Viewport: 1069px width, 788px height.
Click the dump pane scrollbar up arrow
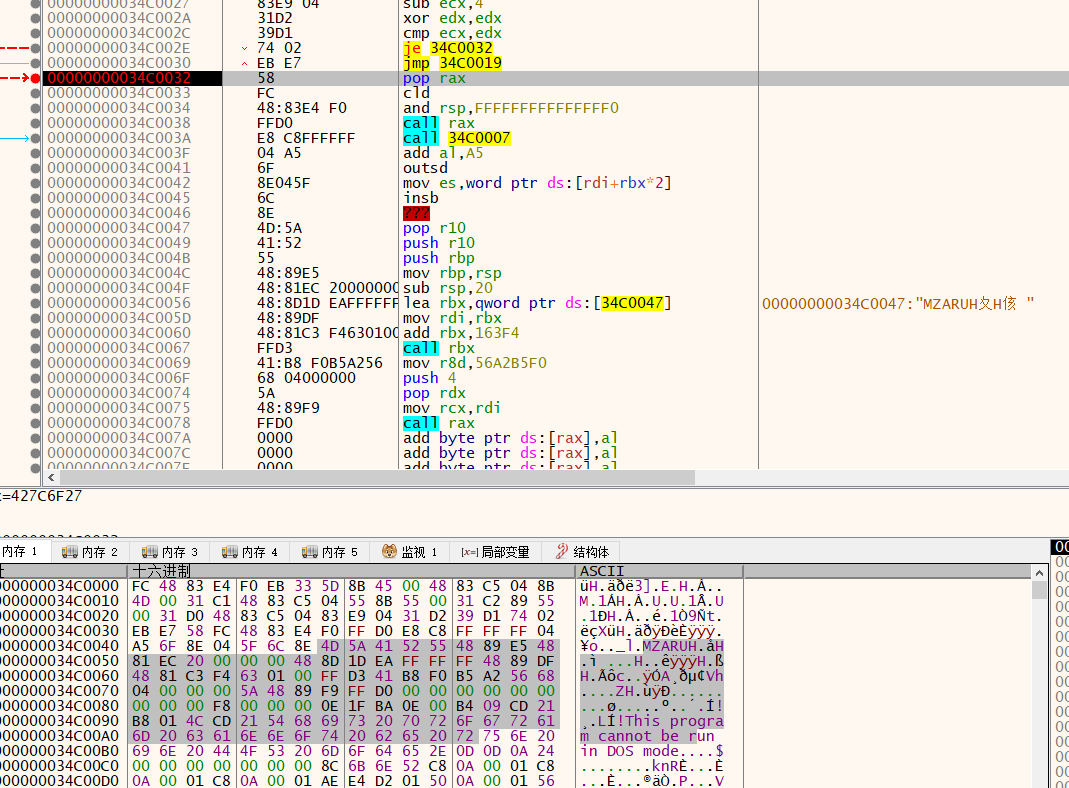1039,573
